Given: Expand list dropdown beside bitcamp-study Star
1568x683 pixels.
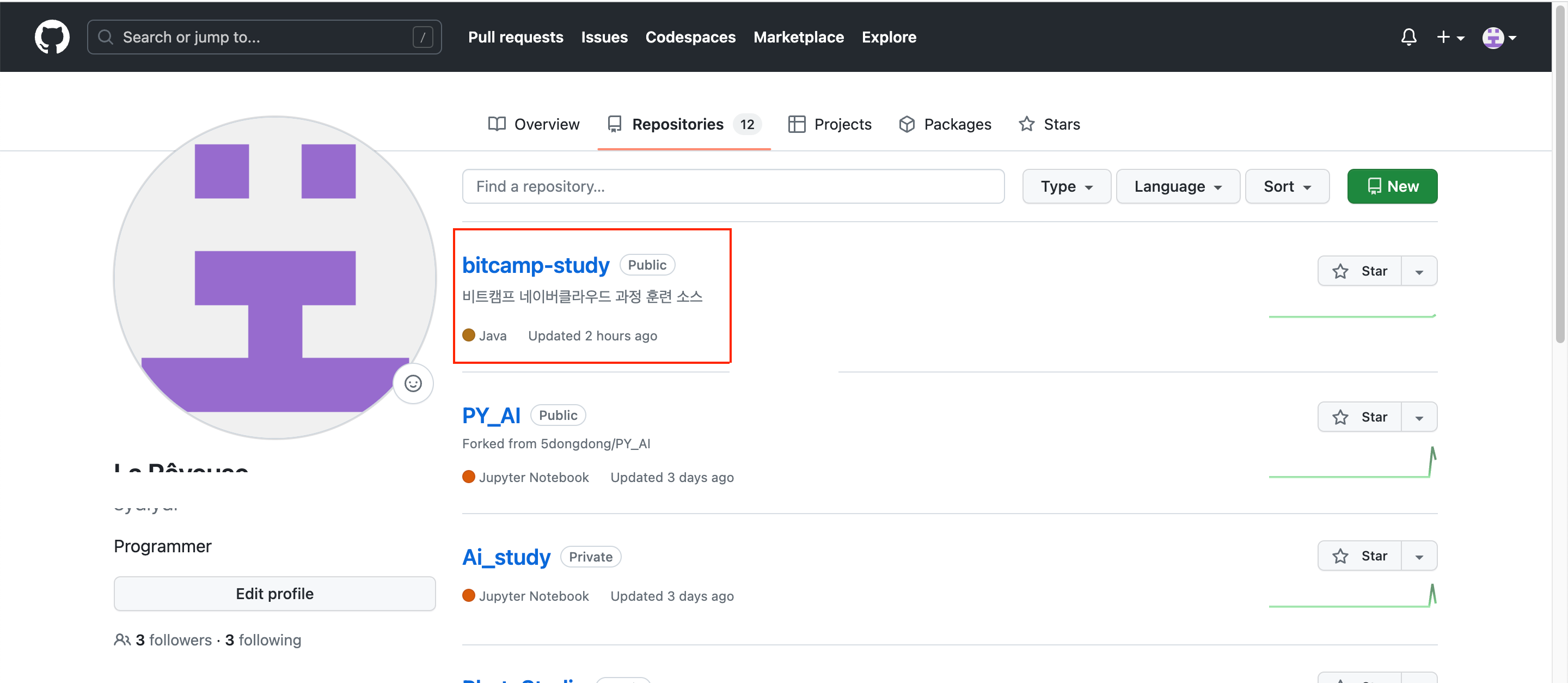Looking at the screenshot, I should [x=1419, y=271].
